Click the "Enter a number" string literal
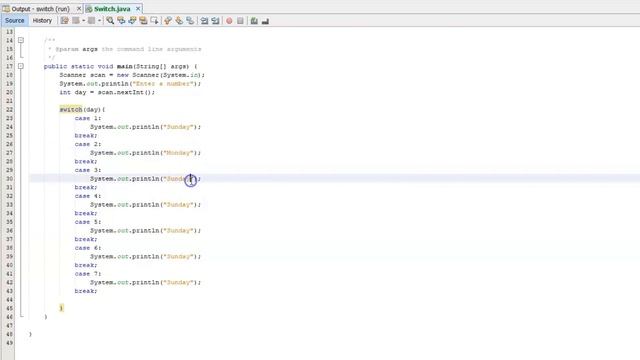Screen dimensions: 640x360 pyautogui.click(x=162, y=84)
